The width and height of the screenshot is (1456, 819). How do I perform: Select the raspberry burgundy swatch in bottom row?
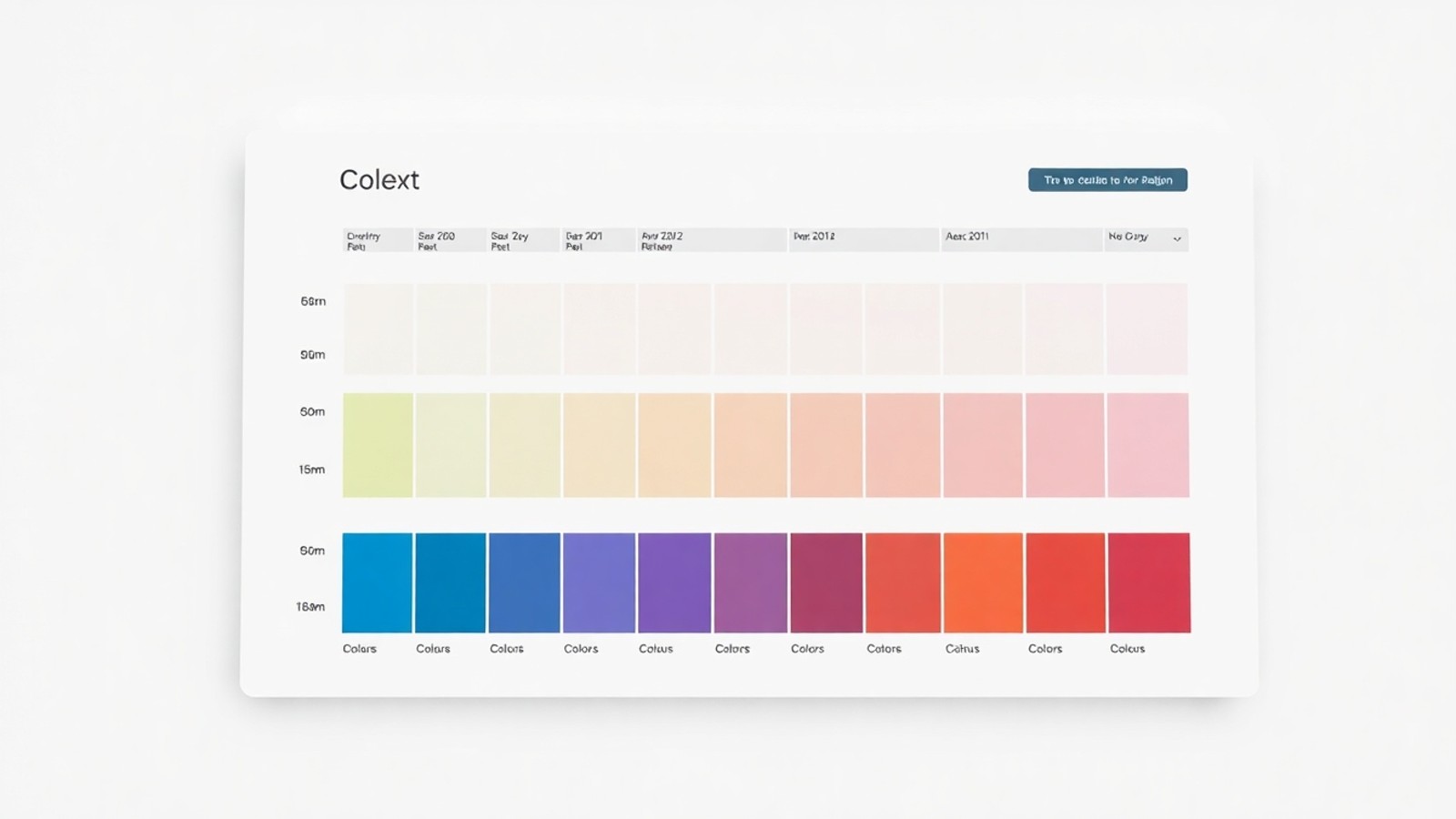(826, 582)
